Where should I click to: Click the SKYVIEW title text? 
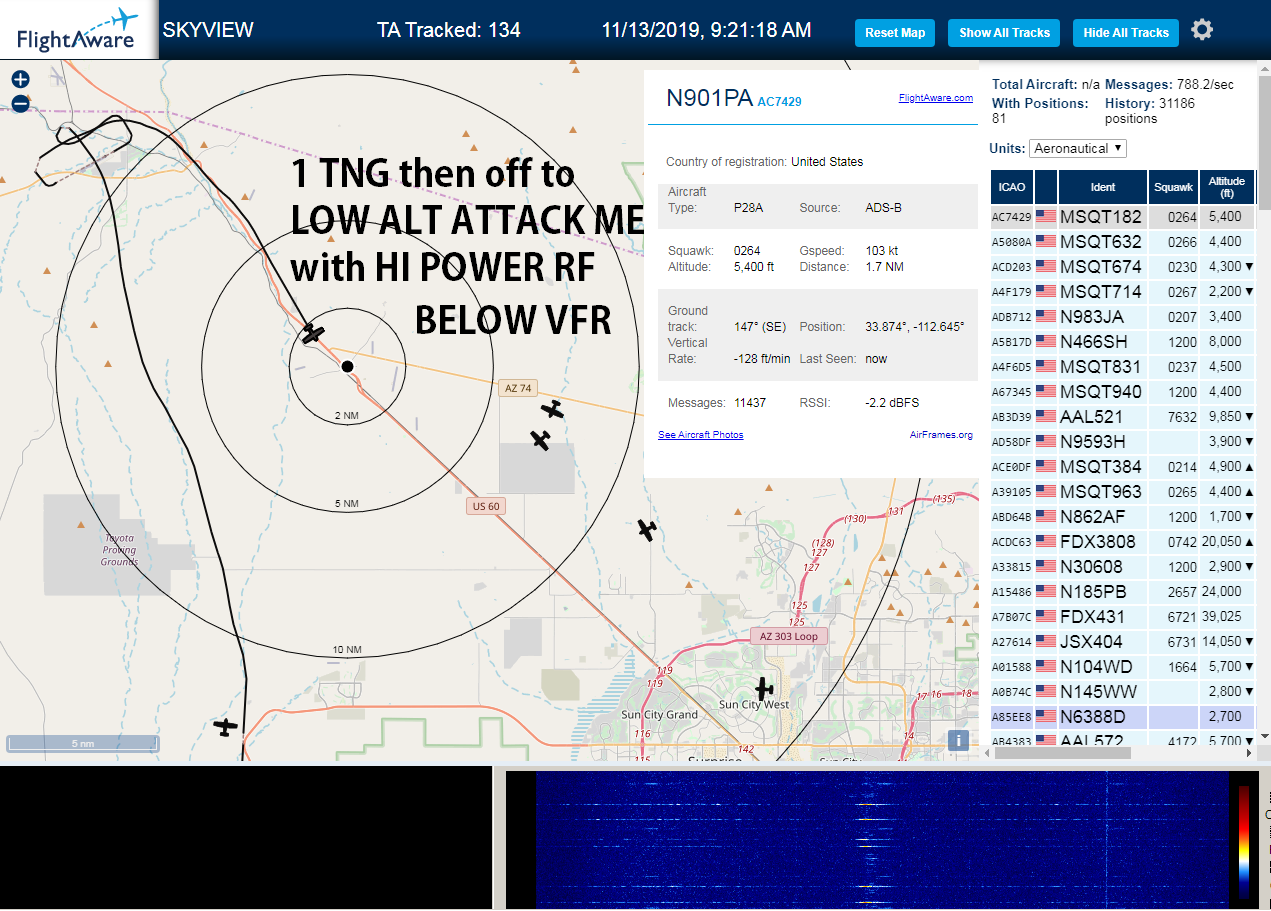click(x=208, y=30)
